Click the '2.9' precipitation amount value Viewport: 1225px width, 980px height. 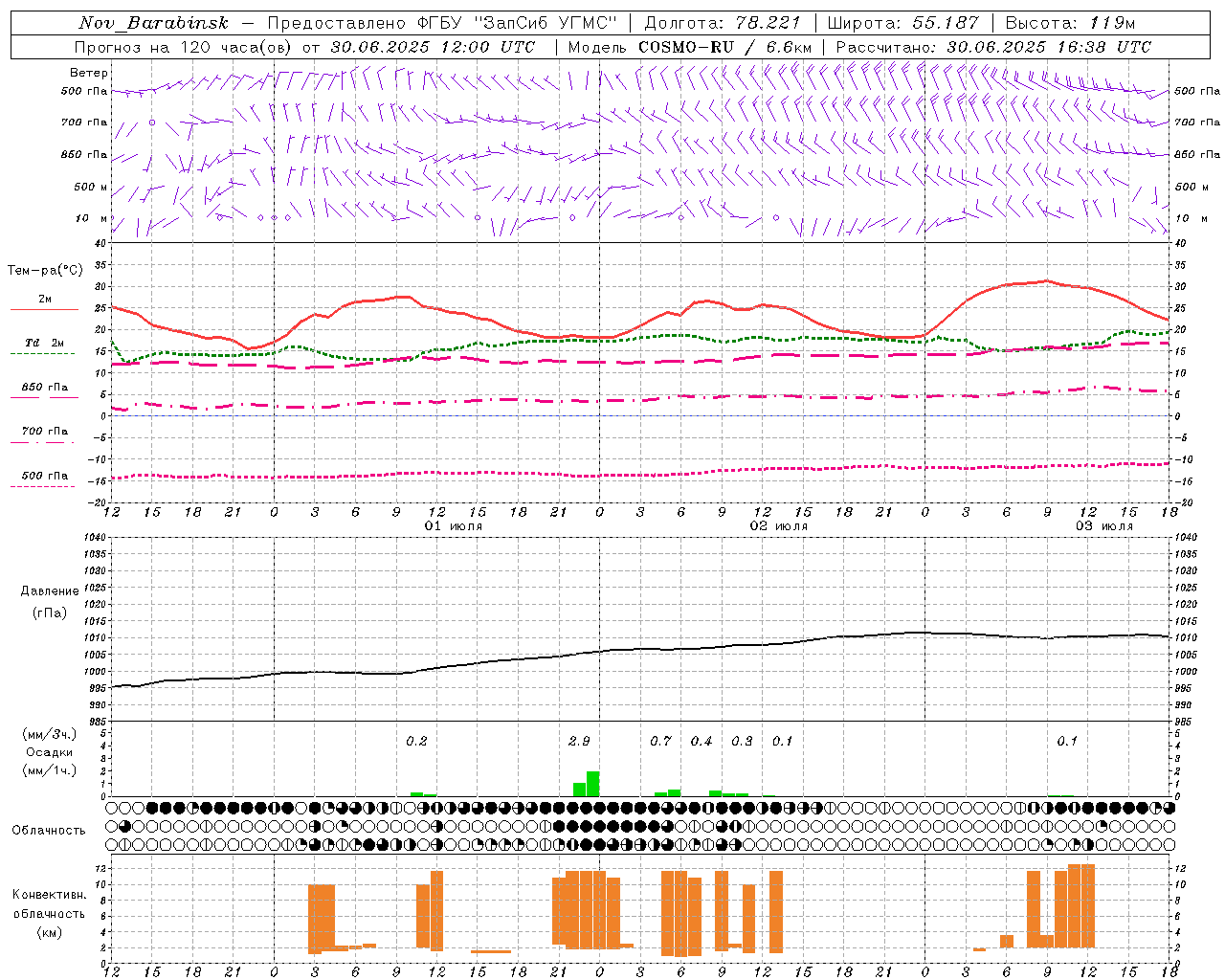(x=579, y=741)
